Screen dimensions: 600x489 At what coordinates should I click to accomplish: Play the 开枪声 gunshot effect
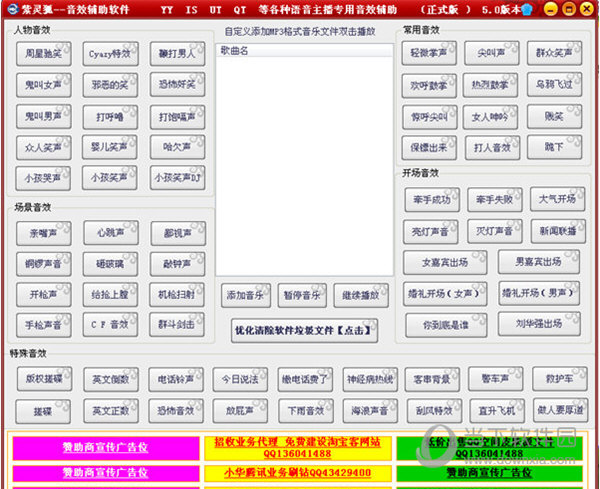[x=44, y=295]
